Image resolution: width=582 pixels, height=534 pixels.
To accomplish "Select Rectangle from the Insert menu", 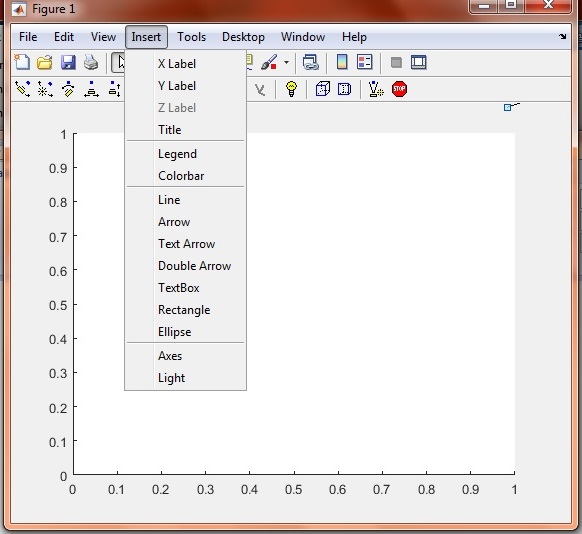I will (x=185, y=310).
